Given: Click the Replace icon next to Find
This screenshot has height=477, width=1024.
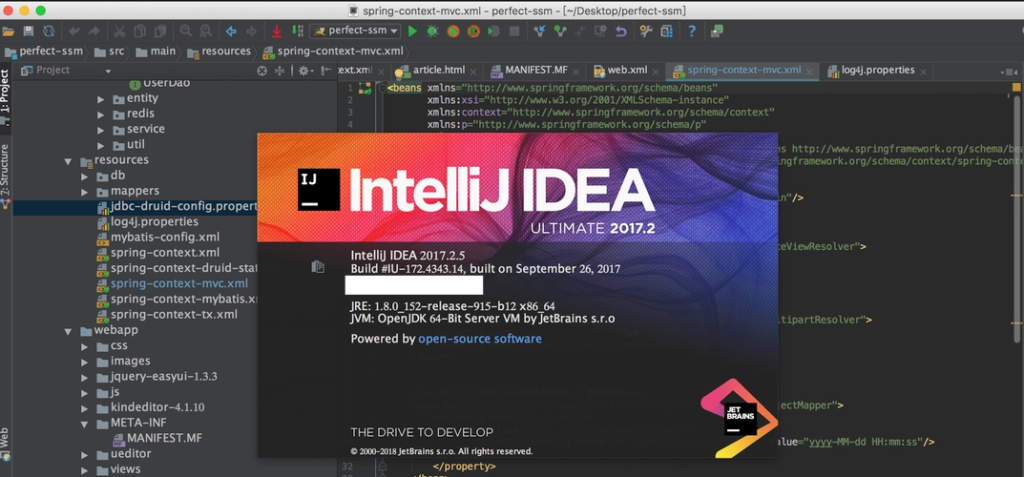Looking at the screenshot, I should click(x=205, y=31).
